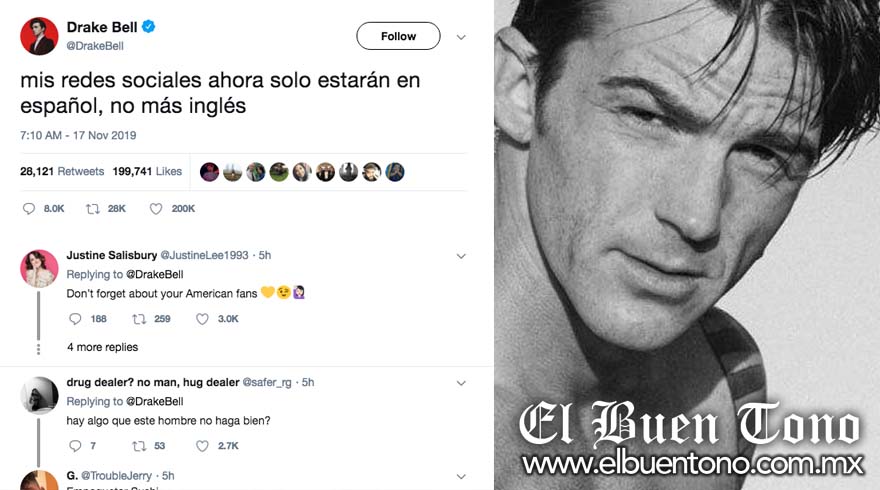880x490 pixels.
Task: Click reply icon on safer_rg comment
Action: (x=75, y=446)
